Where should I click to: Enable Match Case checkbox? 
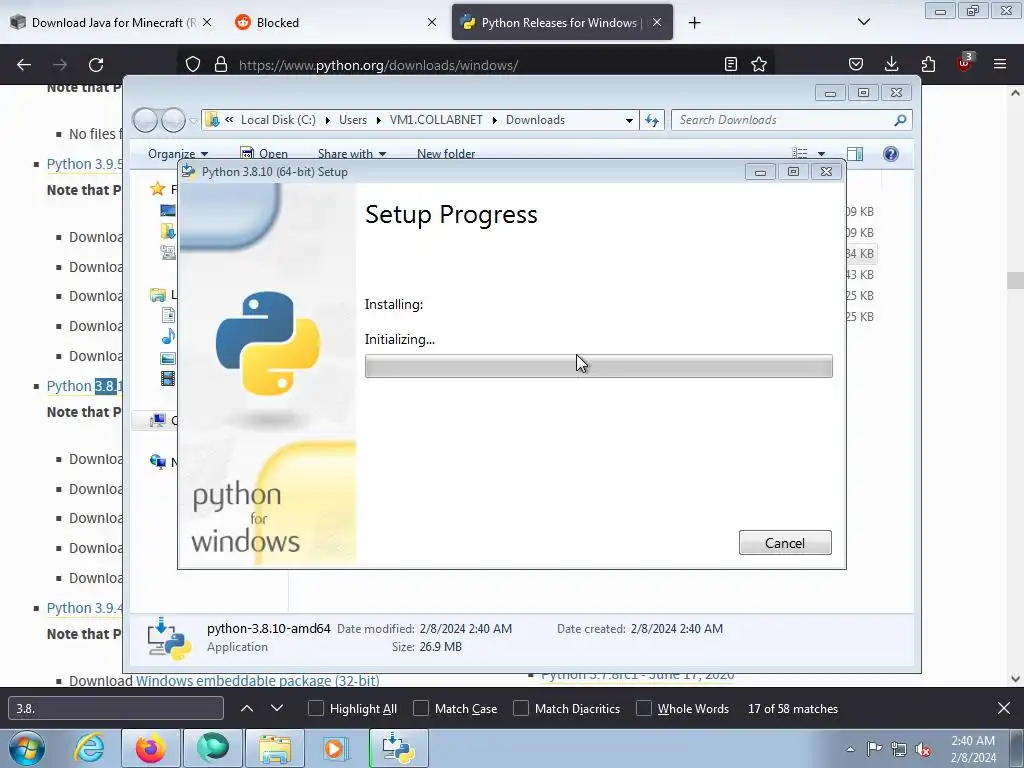(x=421, y=709)
